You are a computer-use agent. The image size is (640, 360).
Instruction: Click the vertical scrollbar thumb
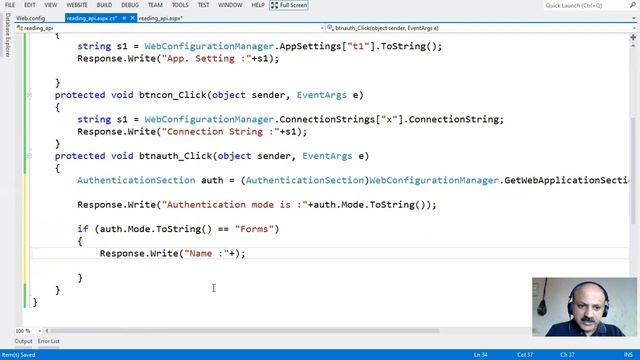click(x=633, y=170)
